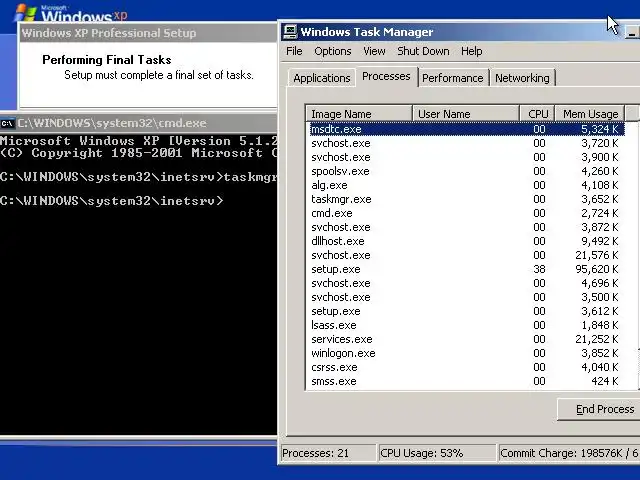
Task: Select svchost.exe using 3,872 K memory
Action: point(466,227)
